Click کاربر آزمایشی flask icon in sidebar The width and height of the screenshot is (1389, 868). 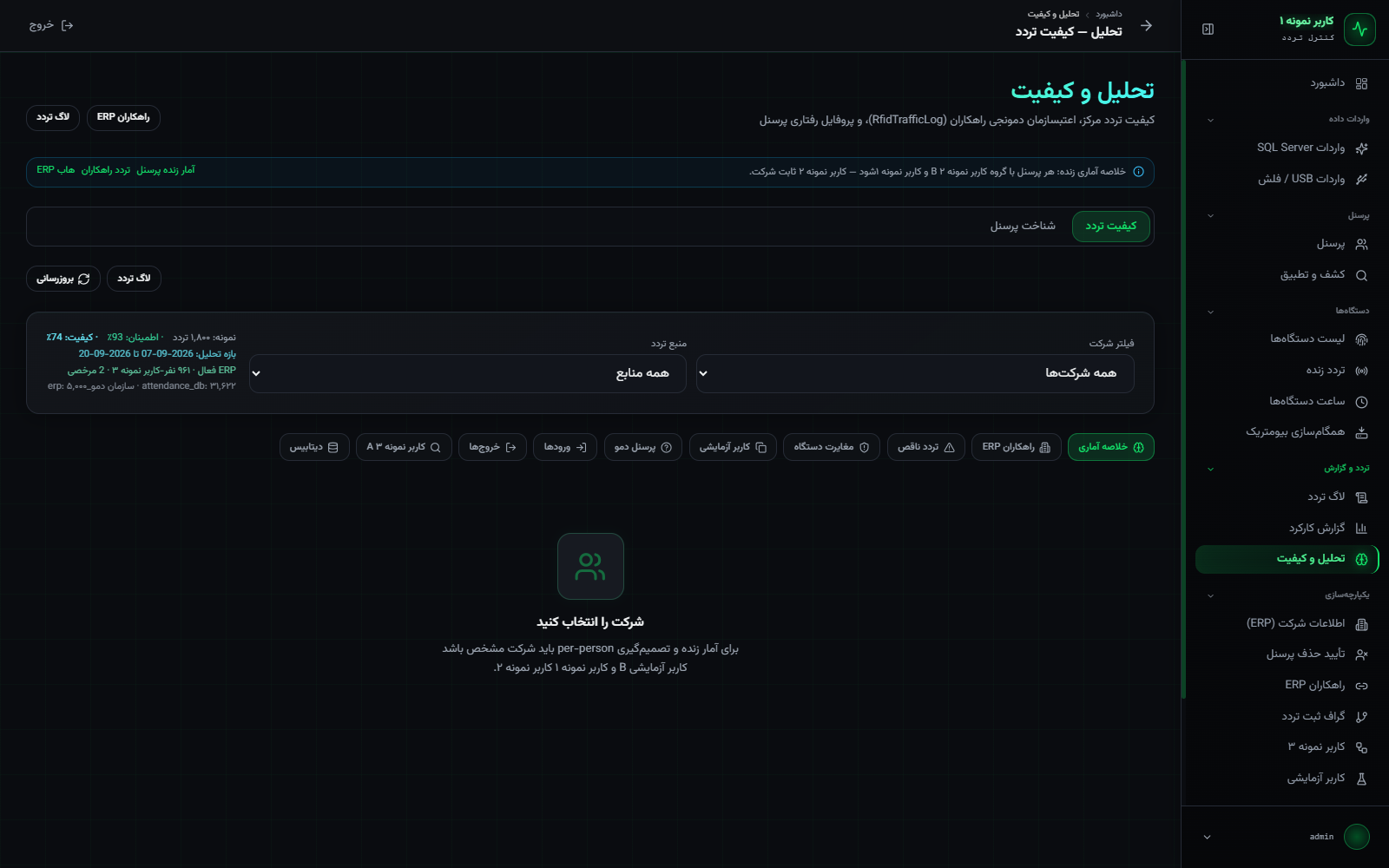[x=1361, y=779]
